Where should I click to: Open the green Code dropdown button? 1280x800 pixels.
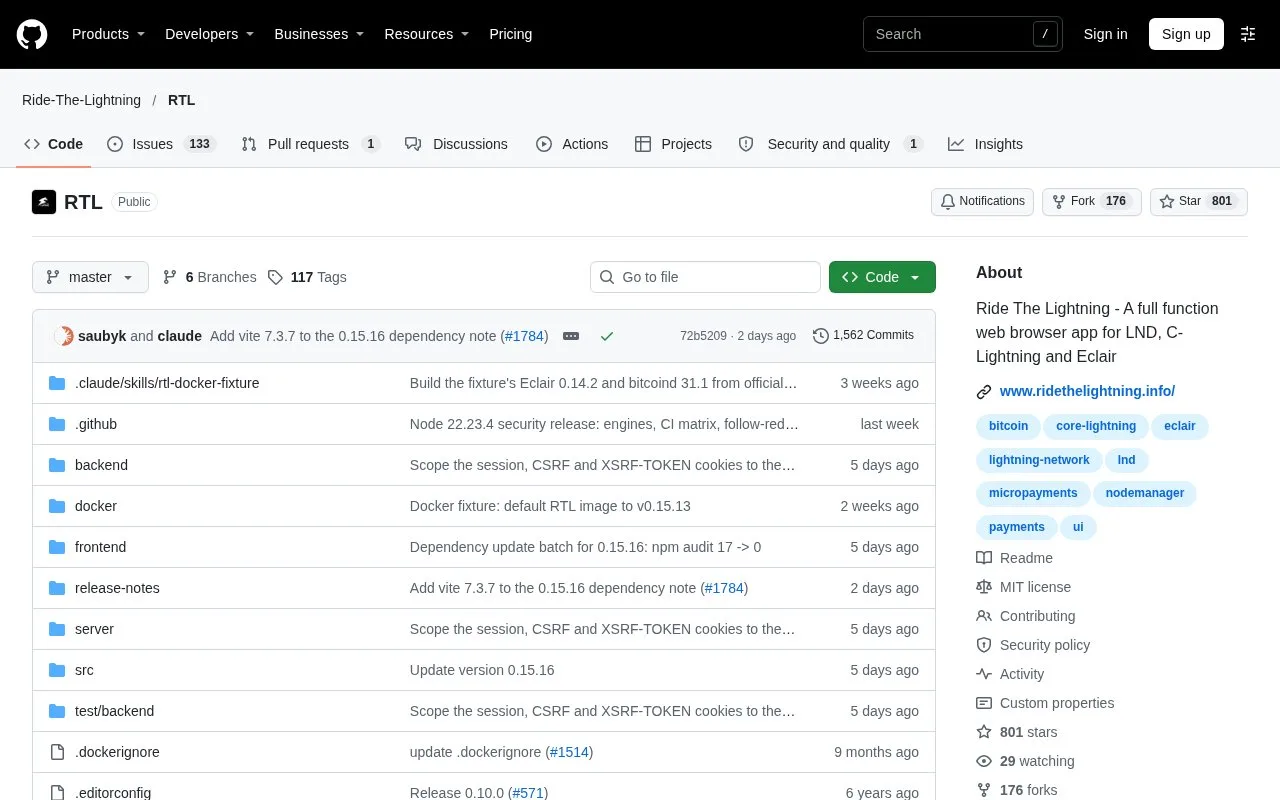click(882, 277)
